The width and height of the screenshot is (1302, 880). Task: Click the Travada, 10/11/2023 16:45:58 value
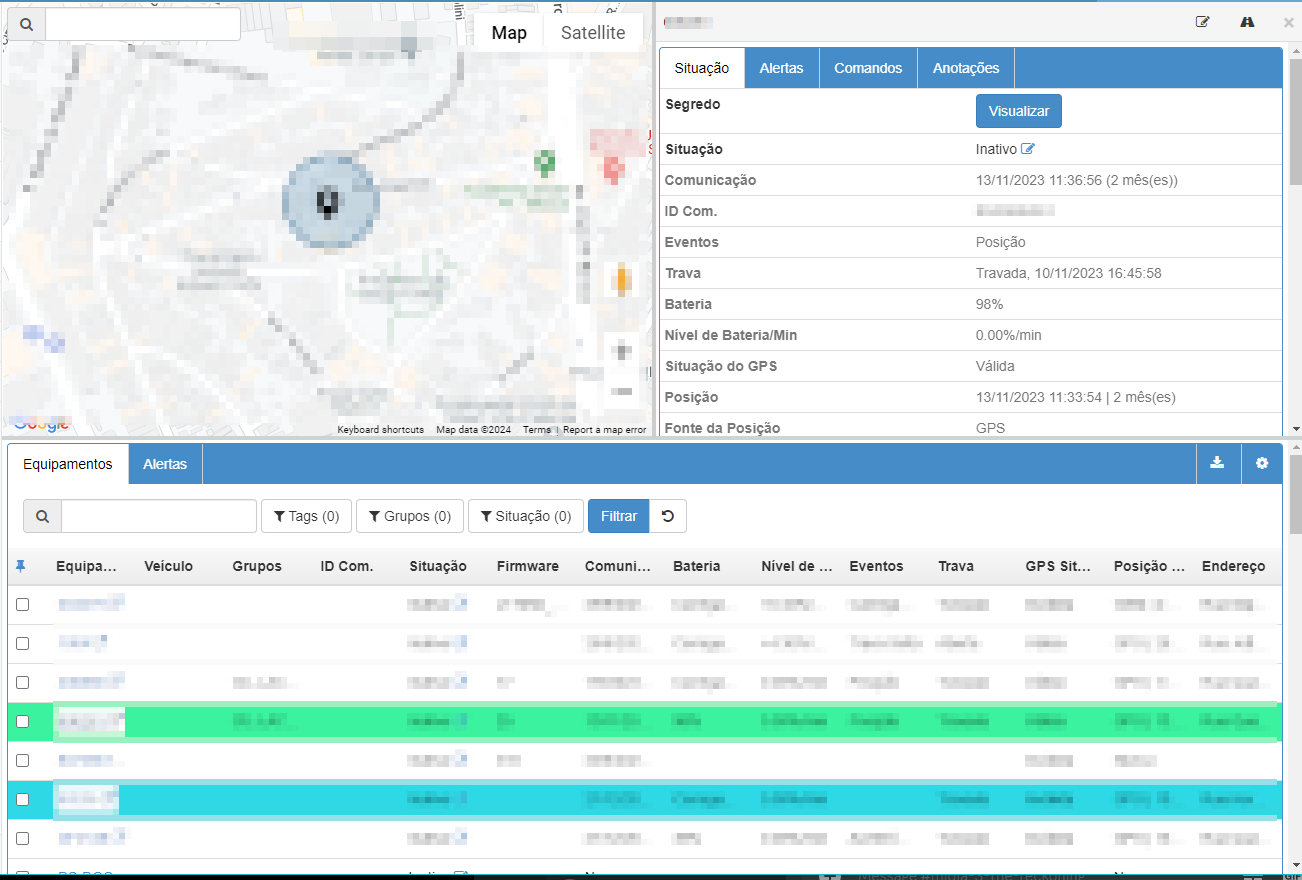pos(1068,273)
